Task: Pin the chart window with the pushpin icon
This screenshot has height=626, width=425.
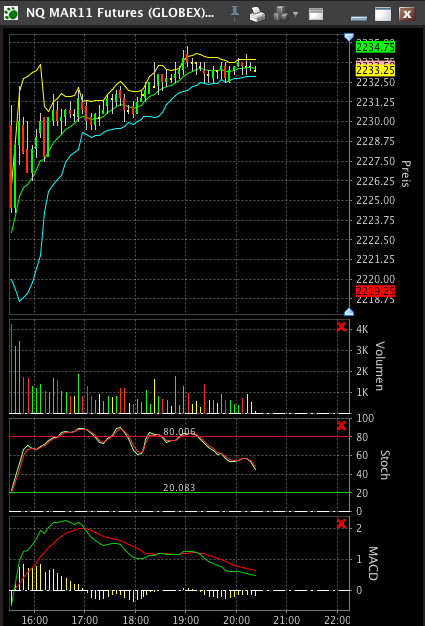Action: tap(235, 14)
